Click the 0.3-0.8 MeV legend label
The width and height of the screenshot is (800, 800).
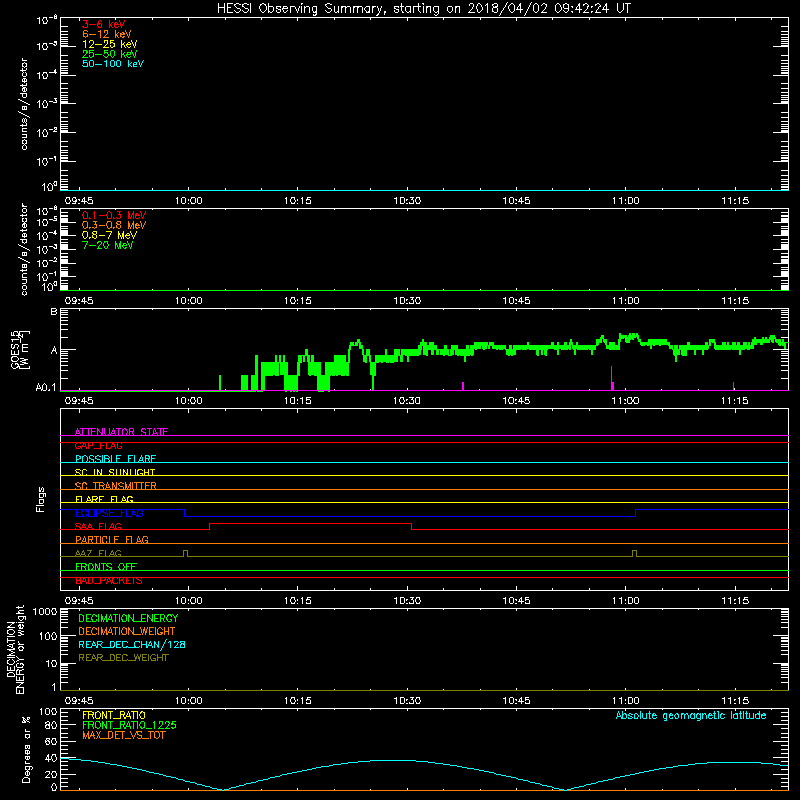(114, 225)
